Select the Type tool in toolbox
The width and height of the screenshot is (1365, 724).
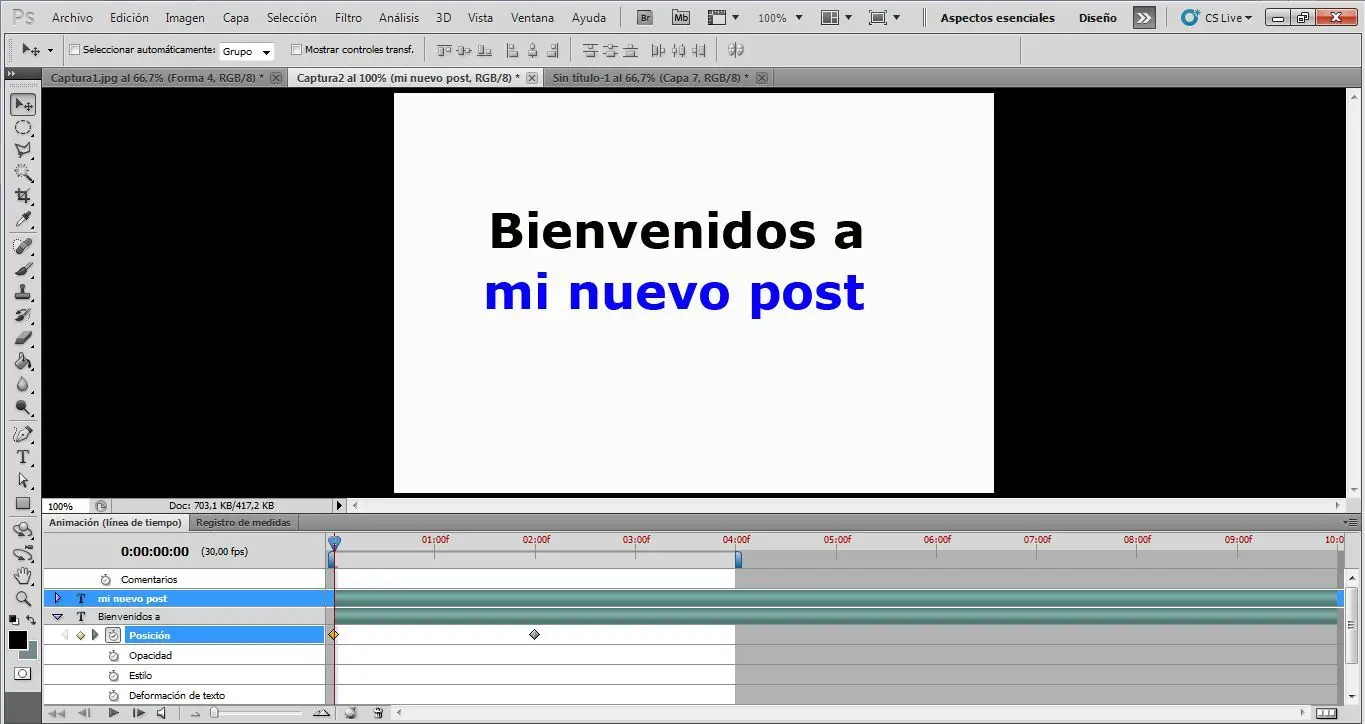(23, 458)
